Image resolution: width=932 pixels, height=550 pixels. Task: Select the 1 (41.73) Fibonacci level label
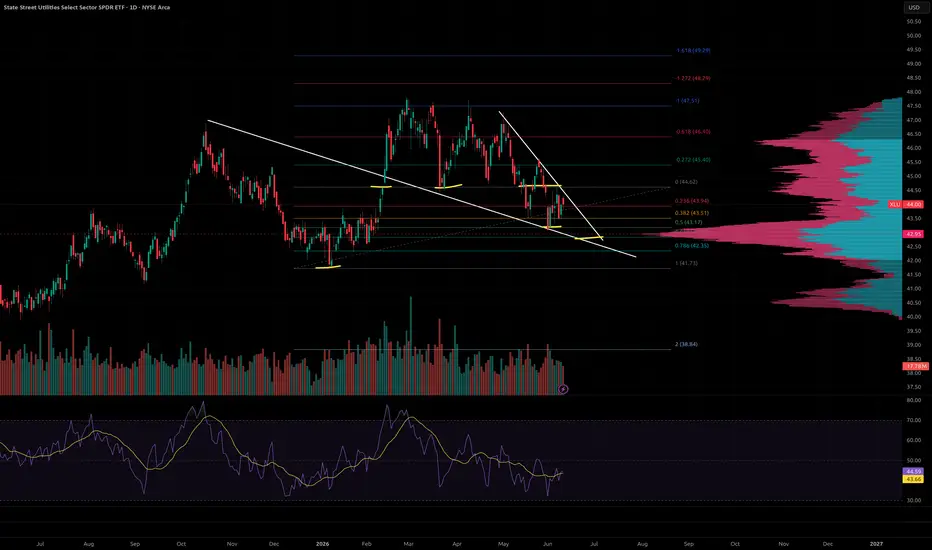686,263
